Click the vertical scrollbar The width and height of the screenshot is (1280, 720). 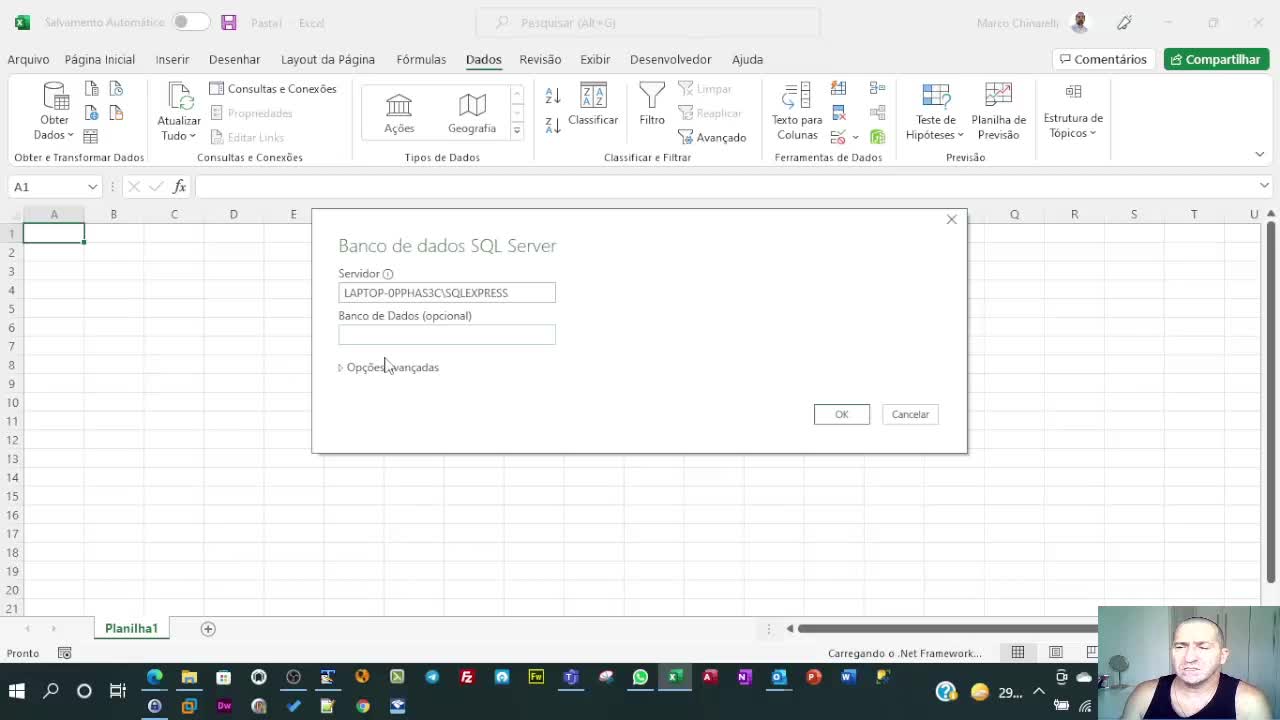tap(1271, 400)
